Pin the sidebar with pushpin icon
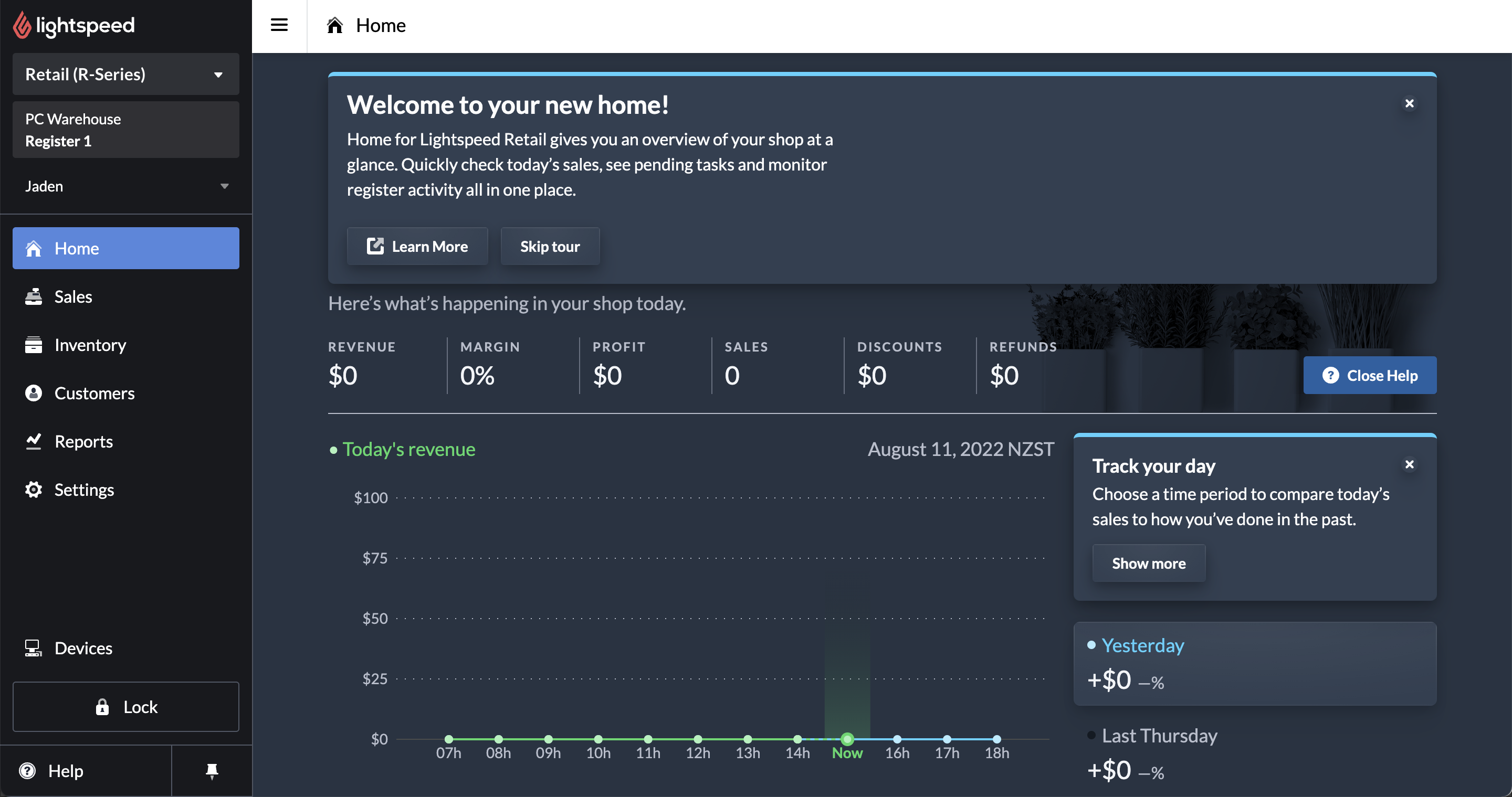 point(212,771)
